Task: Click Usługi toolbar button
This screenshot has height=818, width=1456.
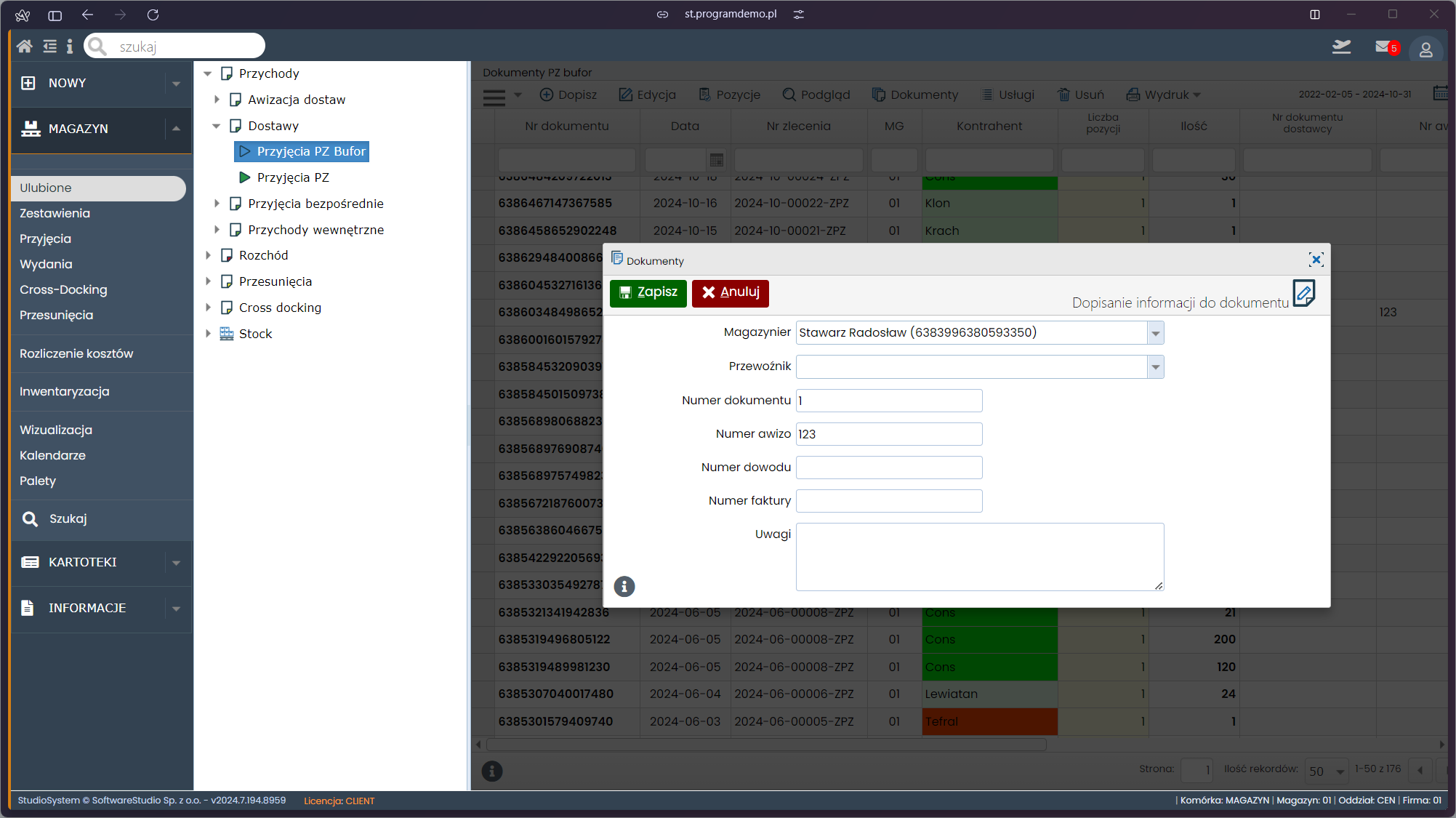Action: [x=1007, y=95]
